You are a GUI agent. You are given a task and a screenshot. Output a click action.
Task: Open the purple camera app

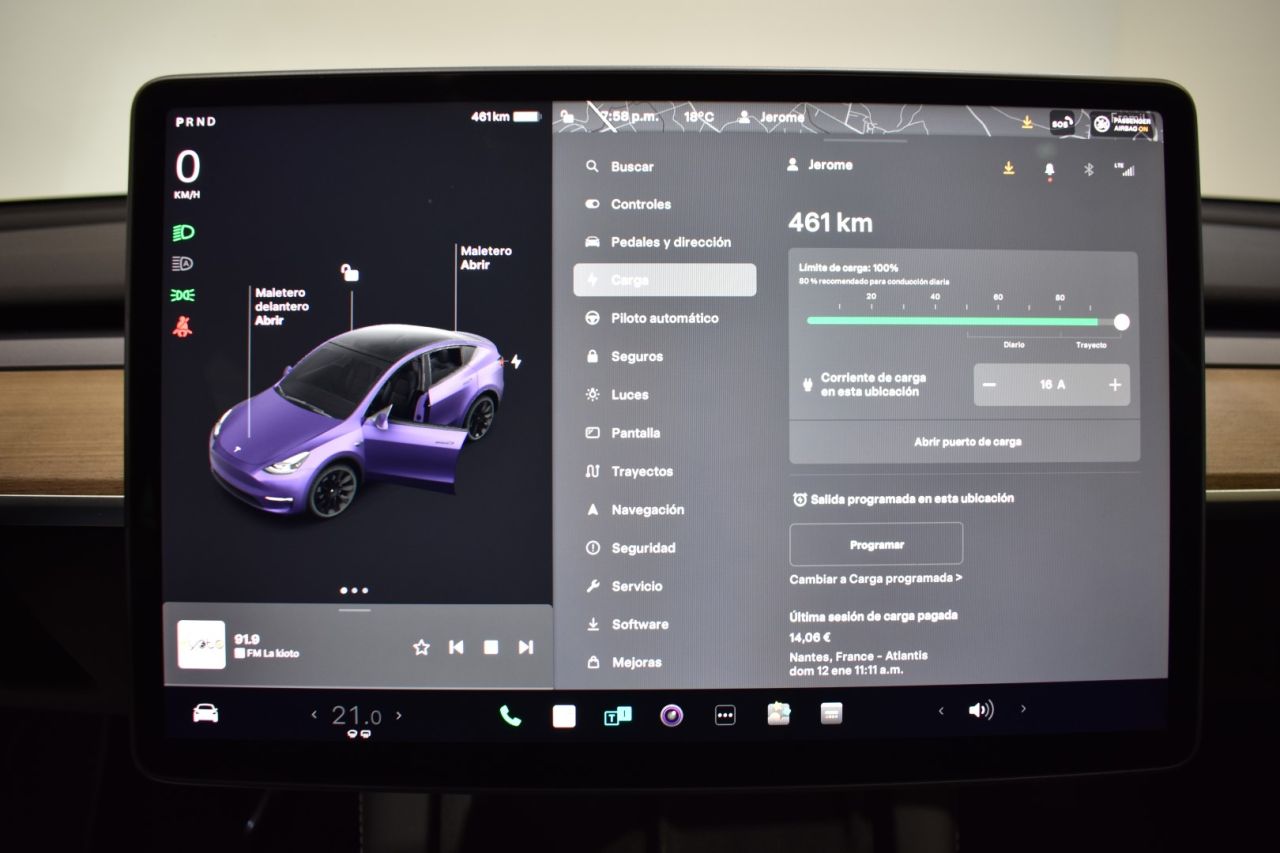[671, 715]
